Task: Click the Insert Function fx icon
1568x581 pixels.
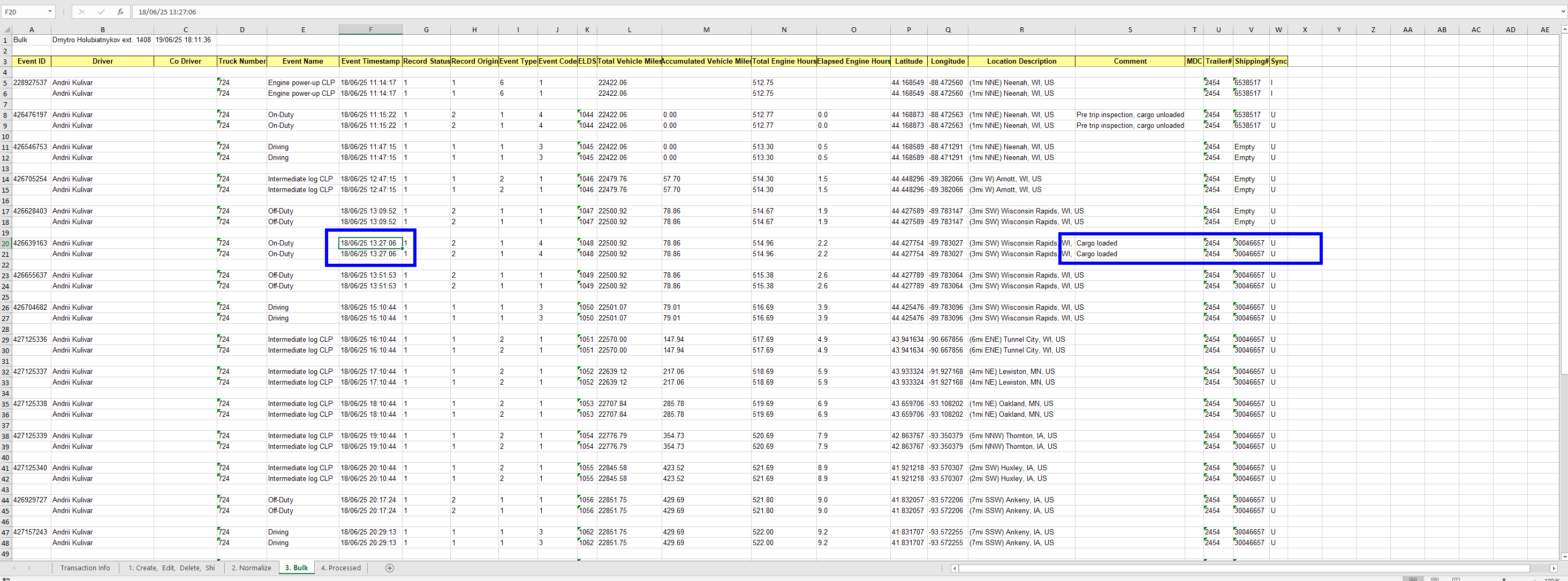Action: pyautogui.click(x=120, y=12)
